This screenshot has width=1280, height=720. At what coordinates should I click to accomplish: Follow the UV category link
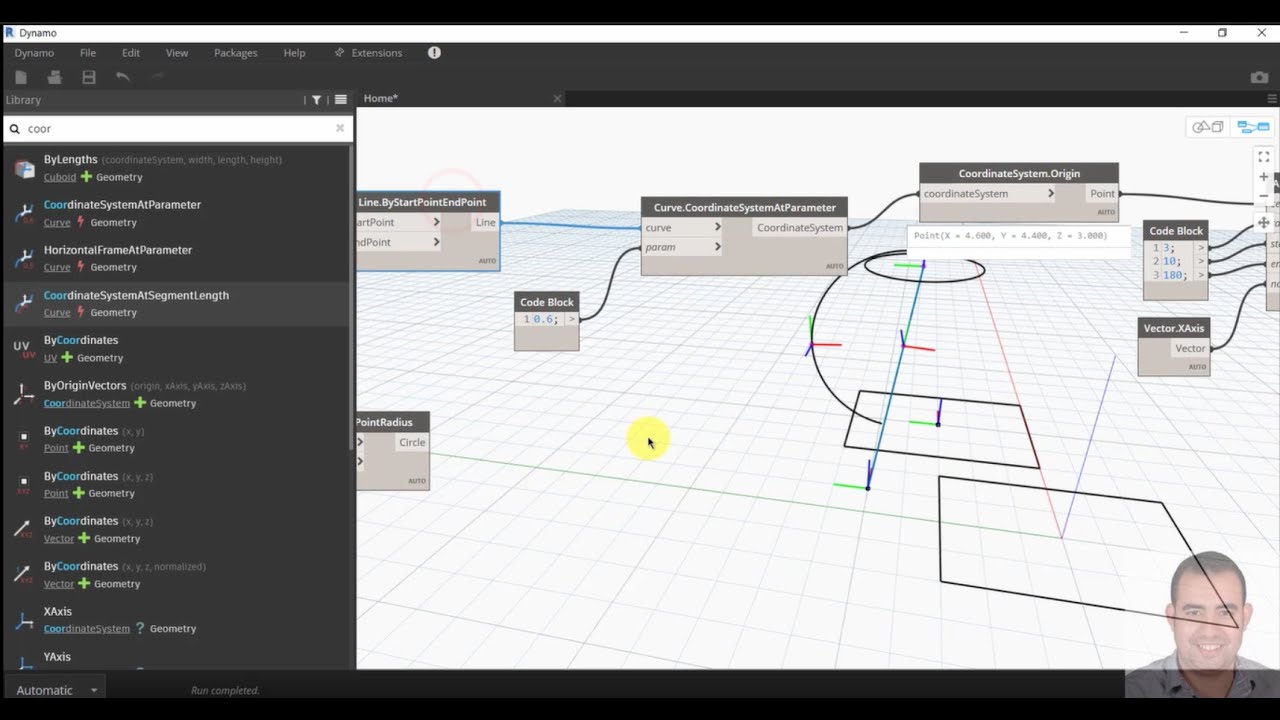point(50,358)
